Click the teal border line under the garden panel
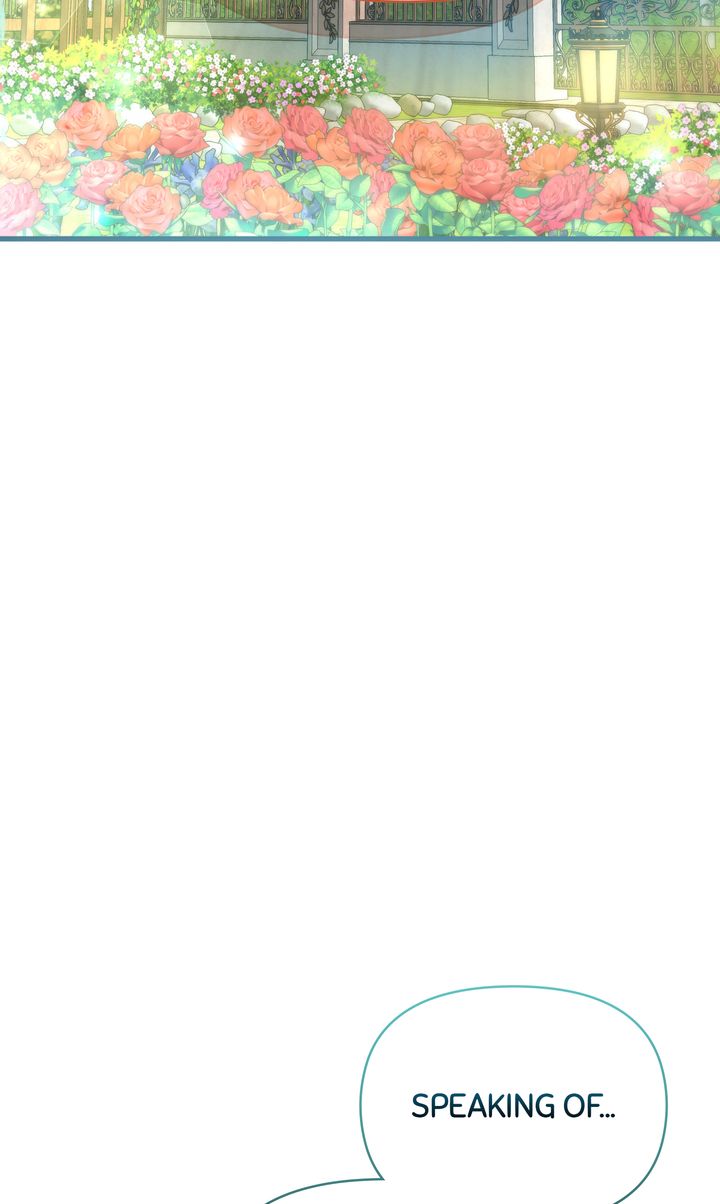The image size is (720, 1204). [x=360, y=239]
